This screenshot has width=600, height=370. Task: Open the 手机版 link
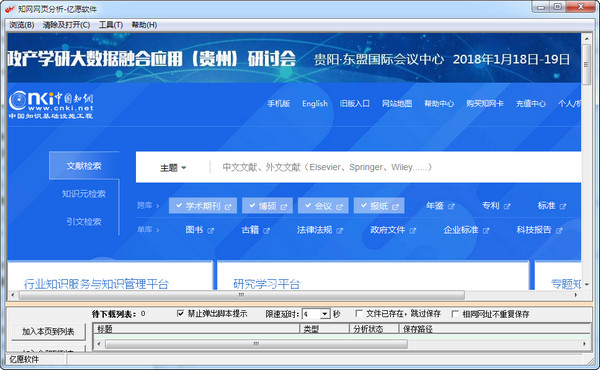point(279,103)
